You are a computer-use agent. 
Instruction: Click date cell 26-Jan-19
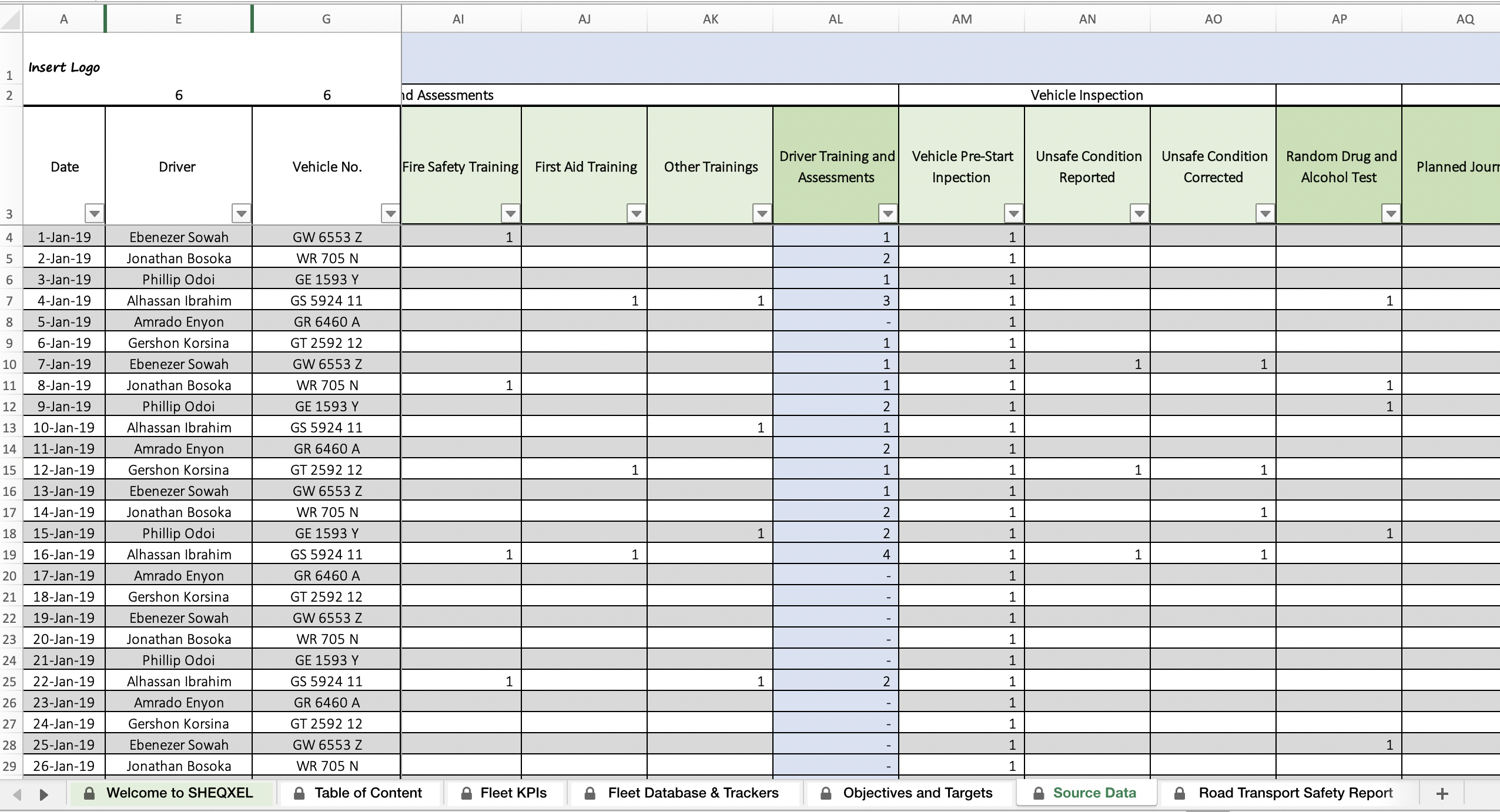64,766
